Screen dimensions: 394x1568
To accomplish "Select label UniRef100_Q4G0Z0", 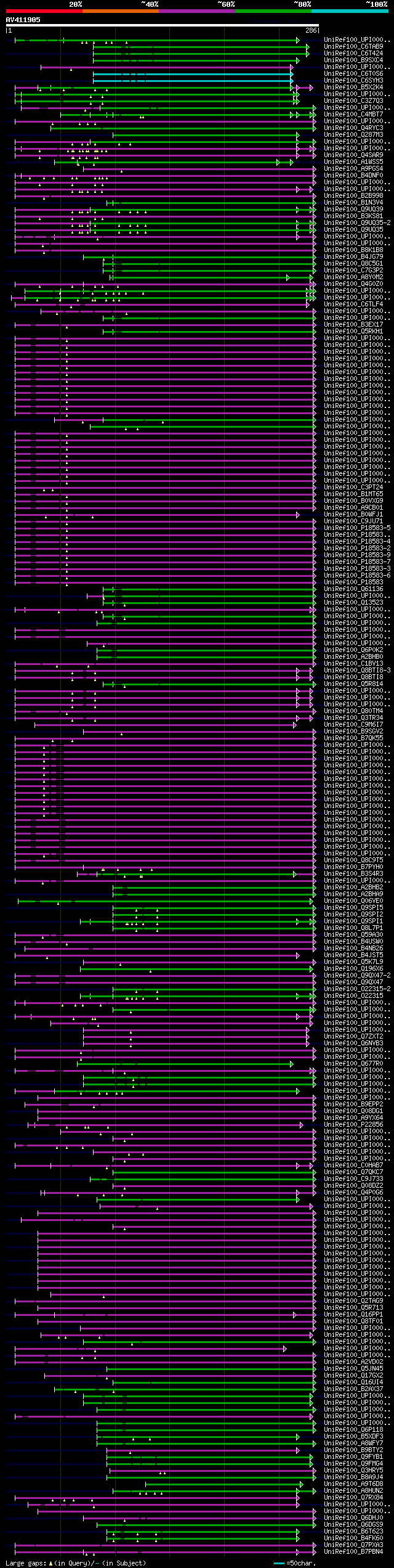I will 353,284.
